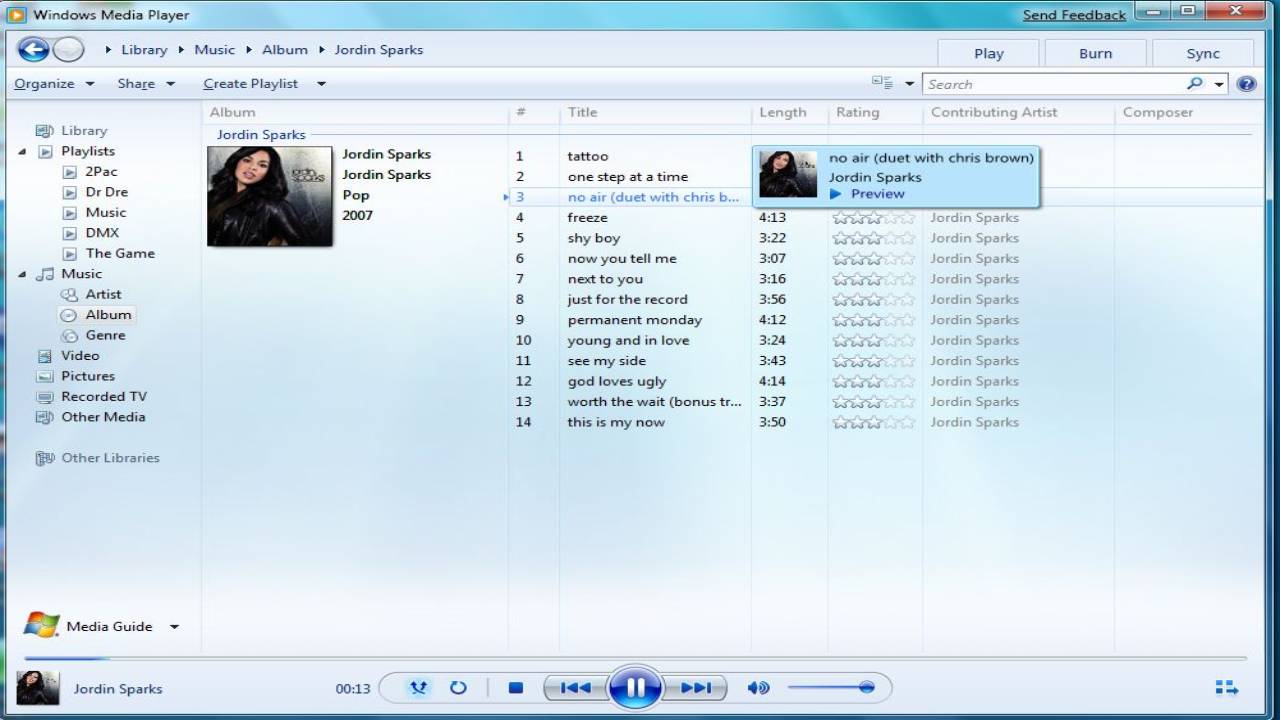Select the song "god loves ugly"

click(616, 381)
